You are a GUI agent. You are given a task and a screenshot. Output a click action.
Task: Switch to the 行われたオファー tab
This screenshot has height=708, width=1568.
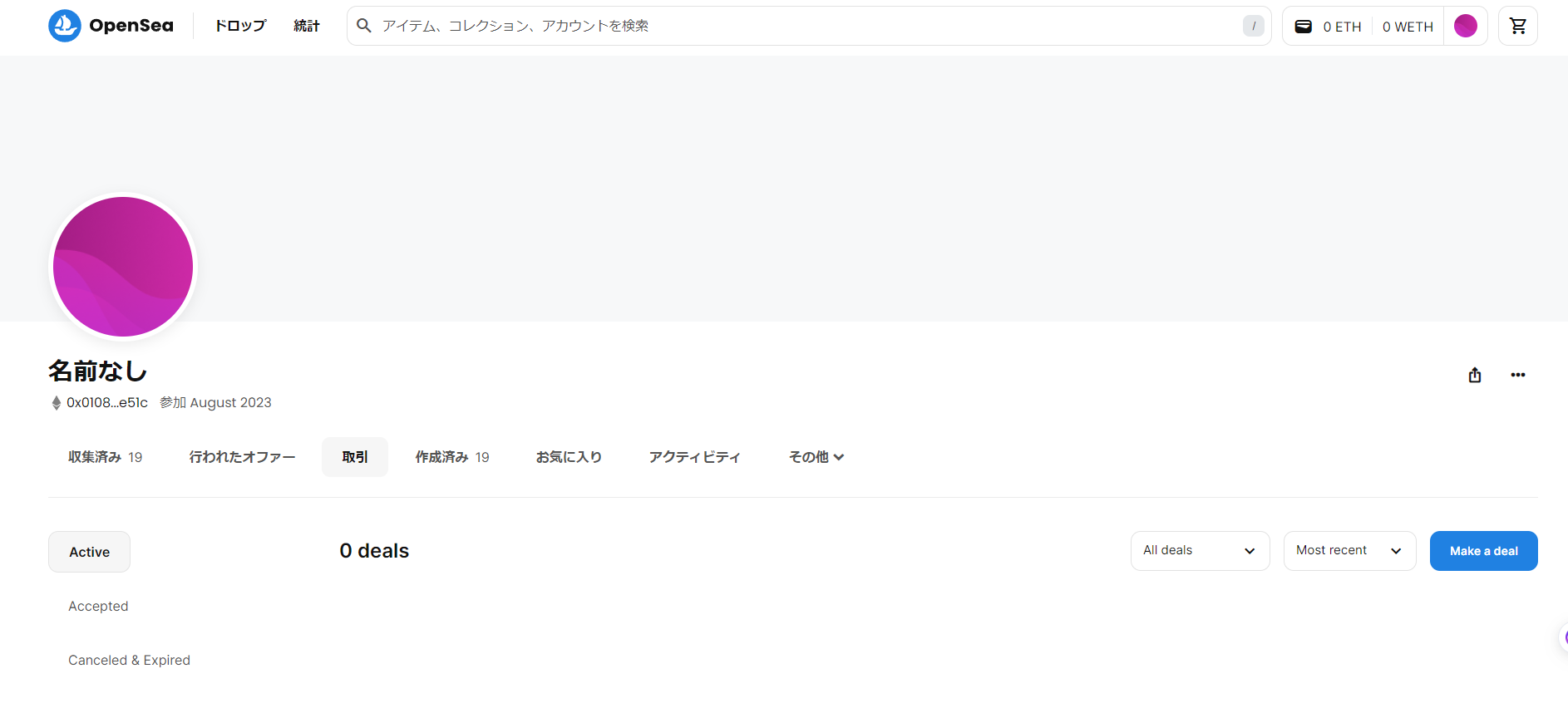(242, 457)
